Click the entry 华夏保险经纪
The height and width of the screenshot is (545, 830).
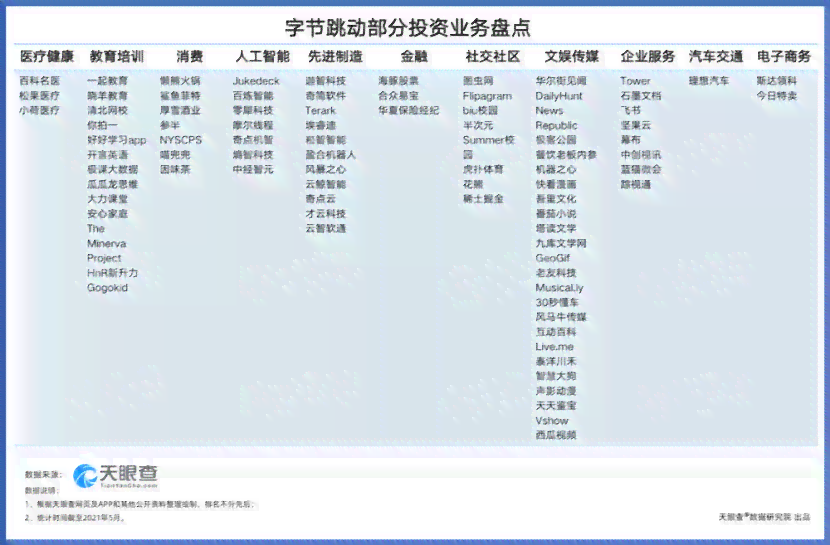pyautogui.click(x=409, y=111)
